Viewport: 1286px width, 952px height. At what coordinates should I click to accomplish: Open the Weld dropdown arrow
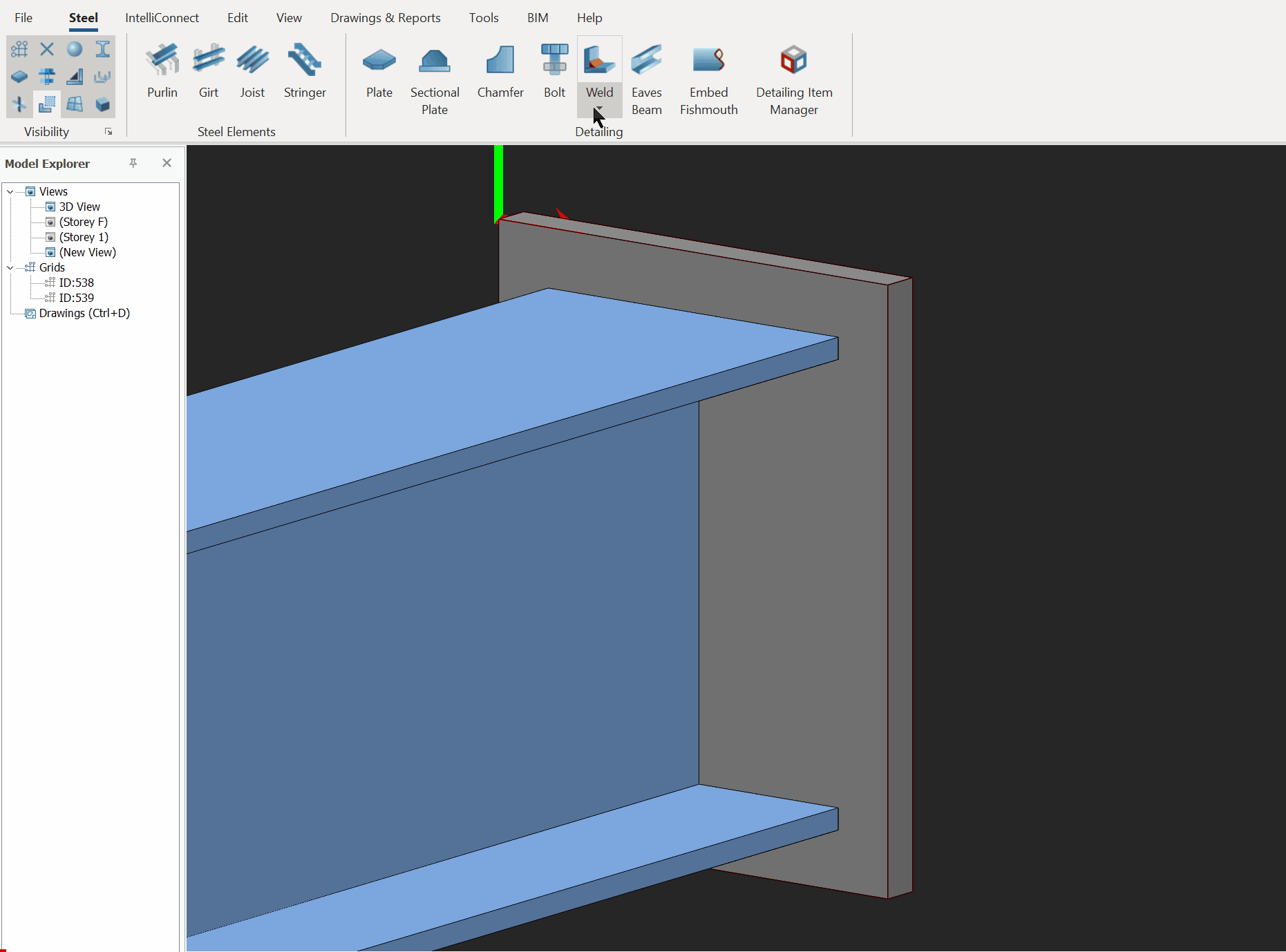pyautogui.click(x=599, y=109)
